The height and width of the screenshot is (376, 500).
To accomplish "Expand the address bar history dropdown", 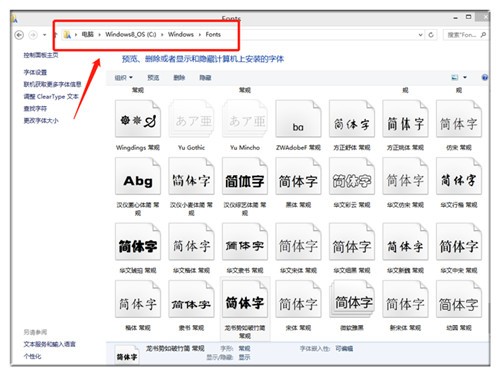I will [421, 35].
